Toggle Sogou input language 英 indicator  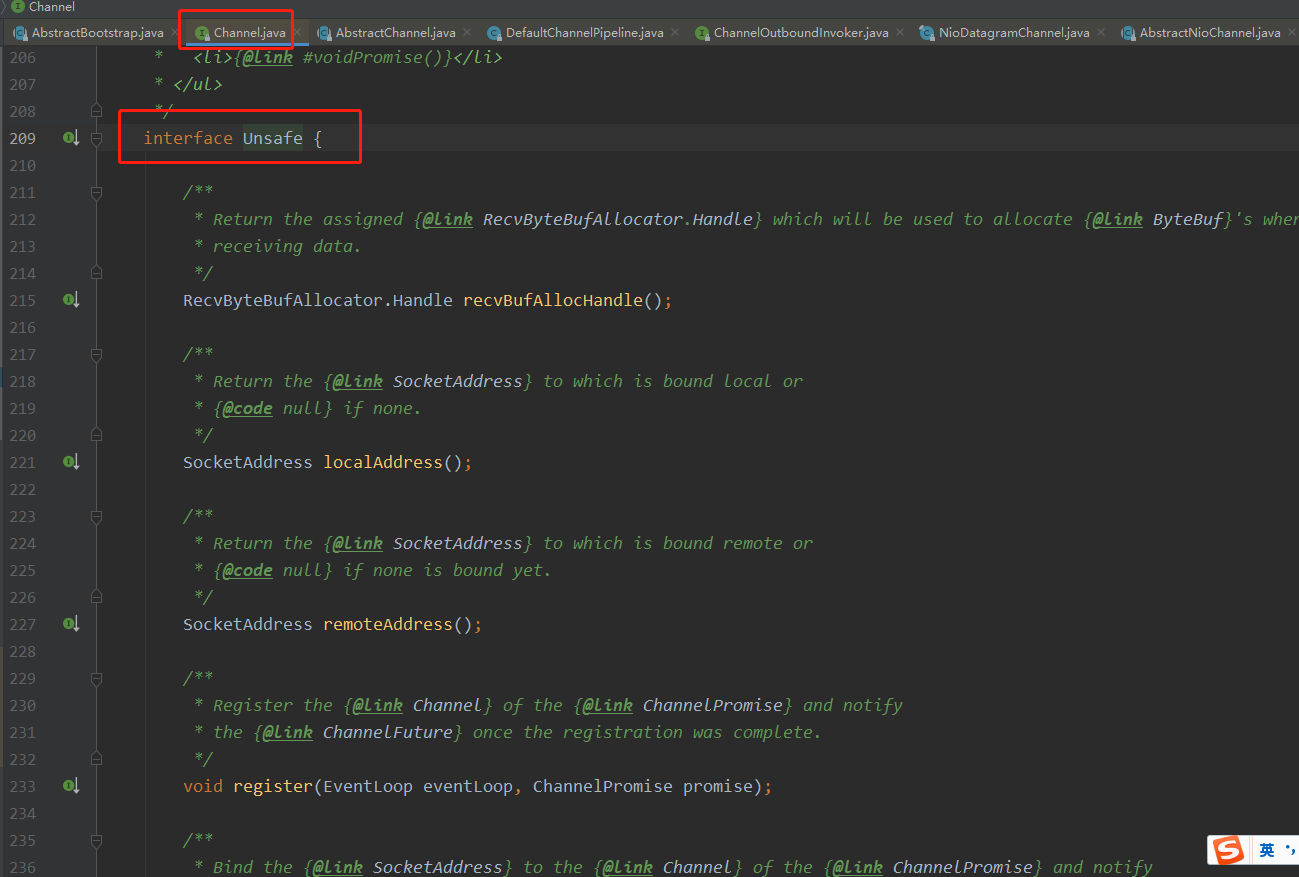(1267, 851)
